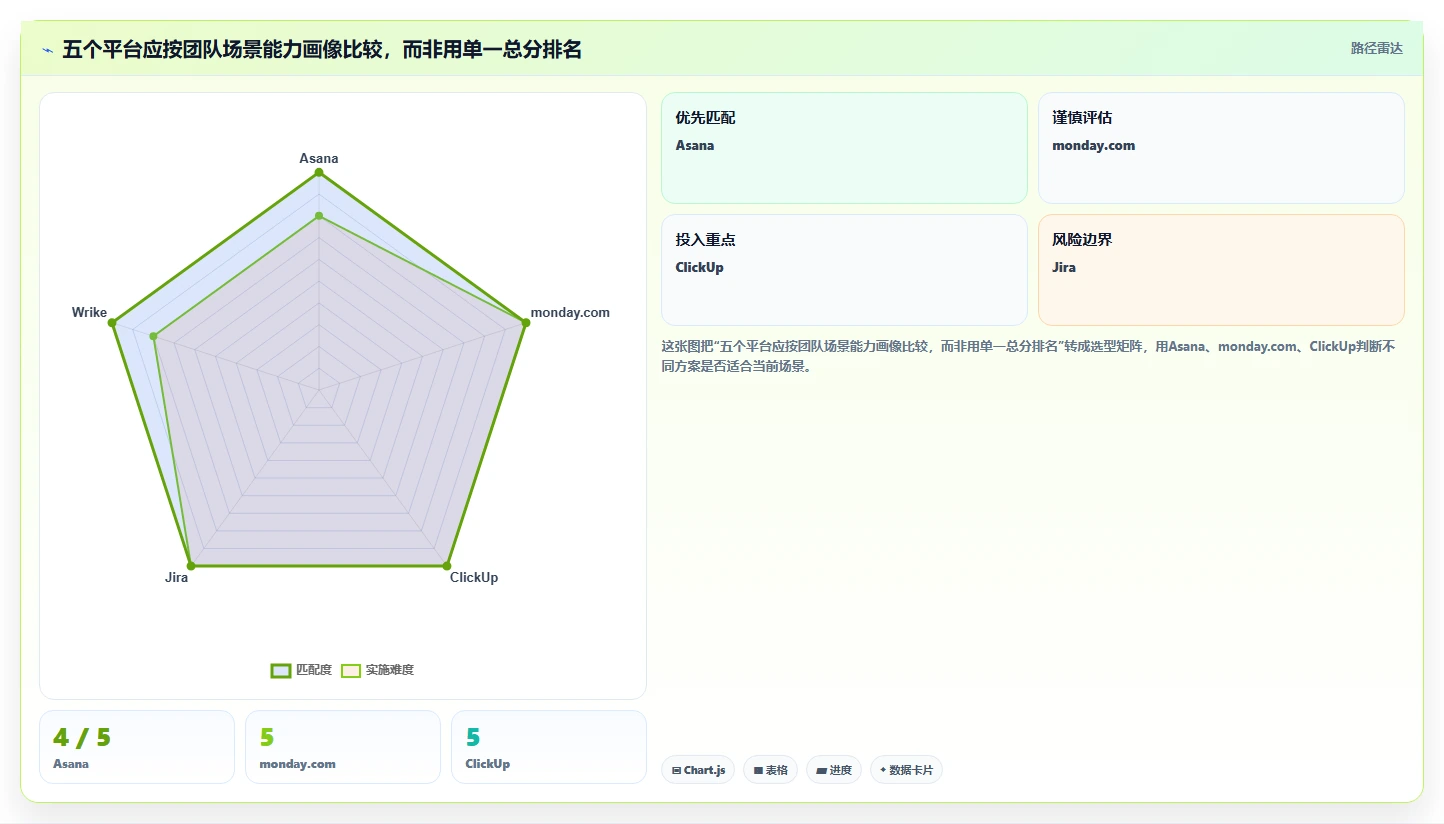1444x824 pixels.
Task: Select the Chart.js tag chip
Action: coord(698,770)
